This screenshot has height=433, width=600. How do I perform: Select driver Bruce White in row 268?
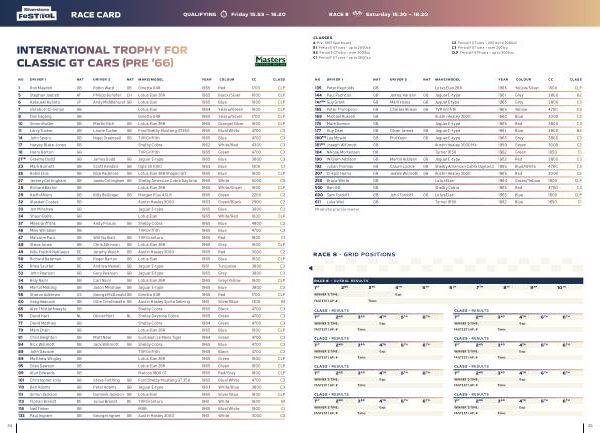tap(338, 181)
